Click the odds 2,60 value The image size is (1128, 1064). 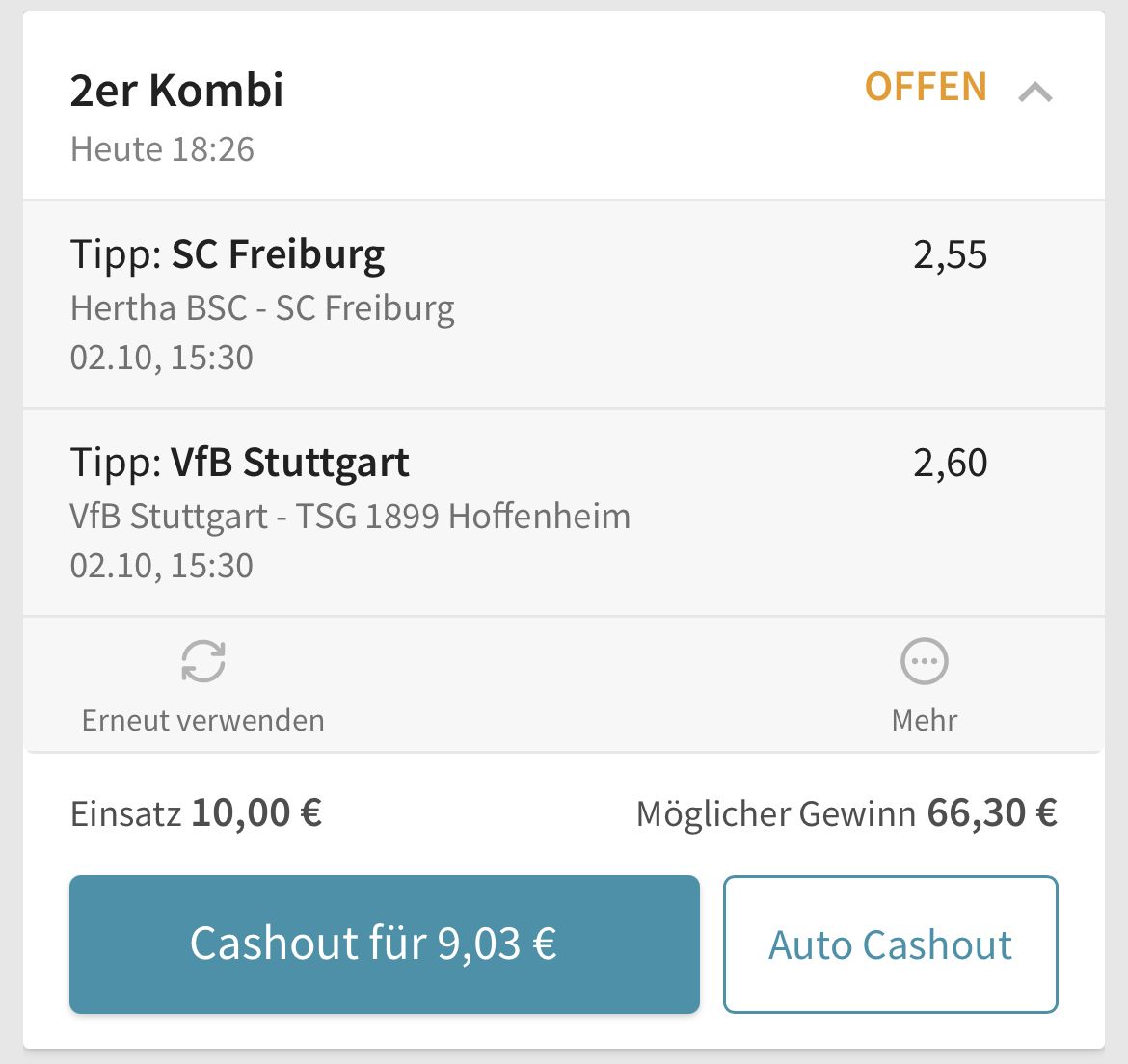[951, 463]
